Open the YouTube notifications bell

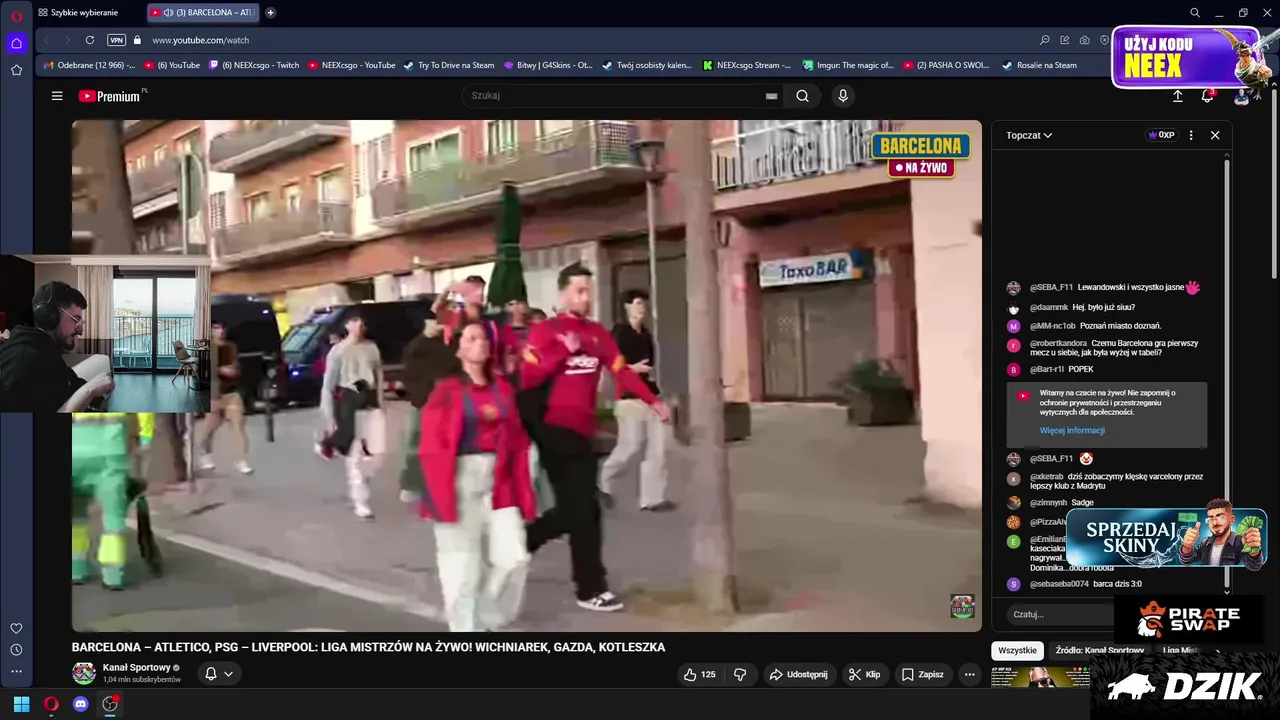(1207, 96)
